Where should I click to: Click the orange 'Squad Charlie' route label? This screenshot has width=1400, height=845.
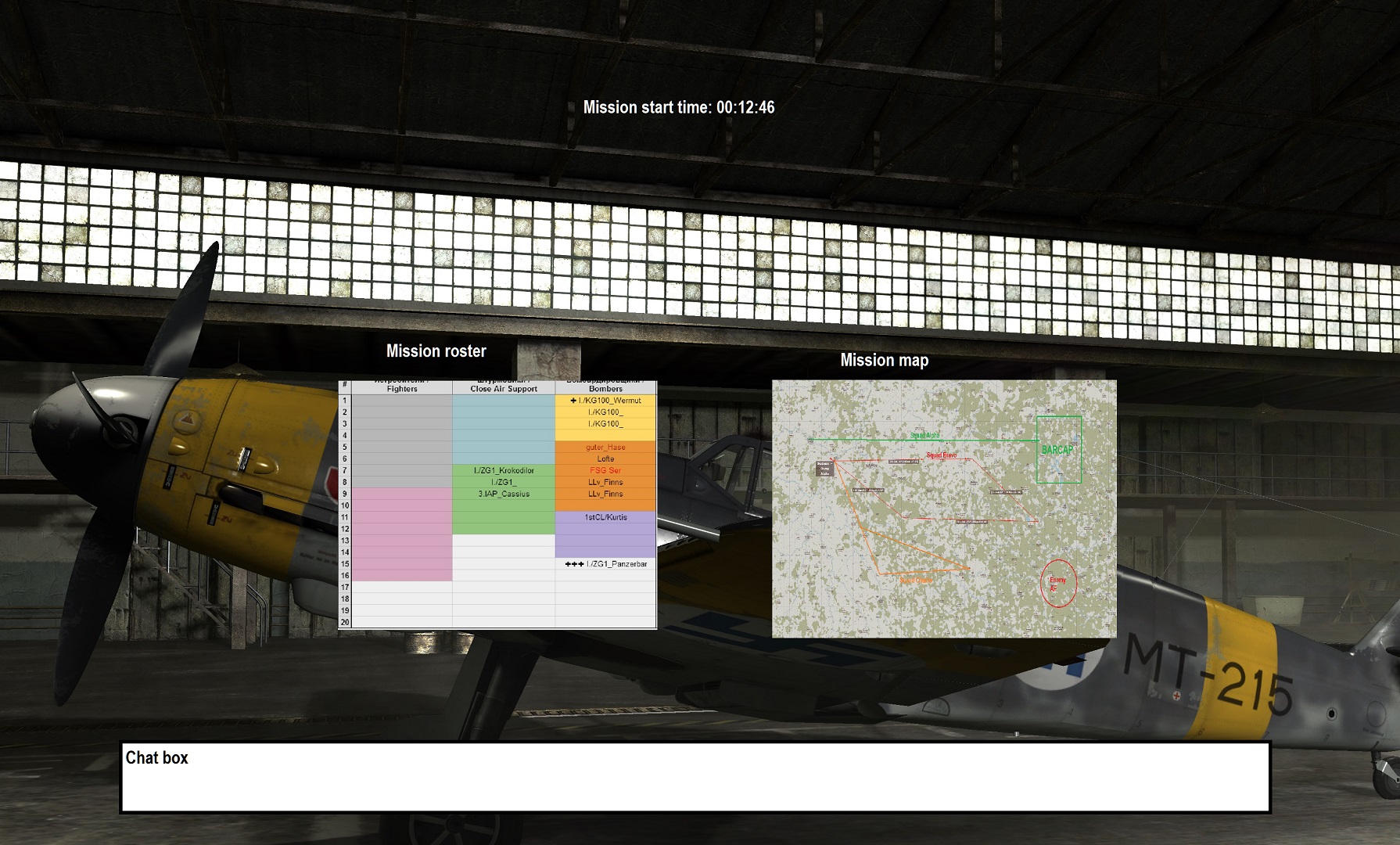[916, 581]
